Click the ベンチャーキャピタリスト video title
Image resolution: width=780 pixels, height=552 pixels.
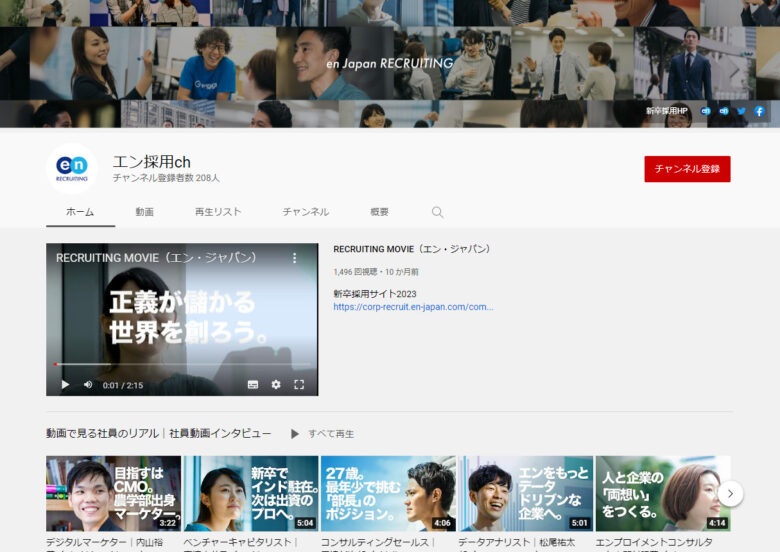point(240,543)
